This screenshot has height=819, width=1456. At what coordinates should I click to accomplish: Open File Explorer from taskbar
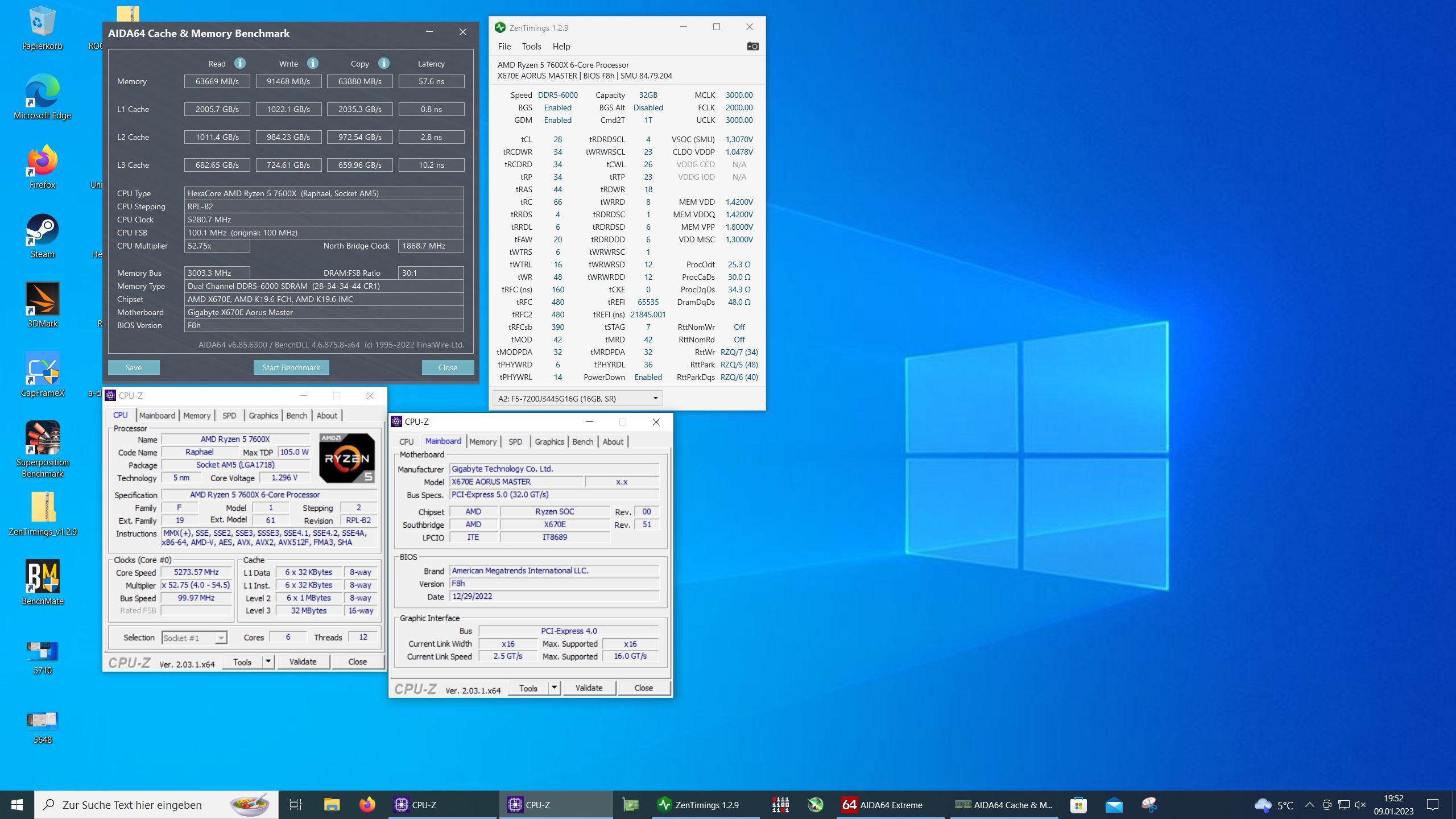[x=332, y=805]
